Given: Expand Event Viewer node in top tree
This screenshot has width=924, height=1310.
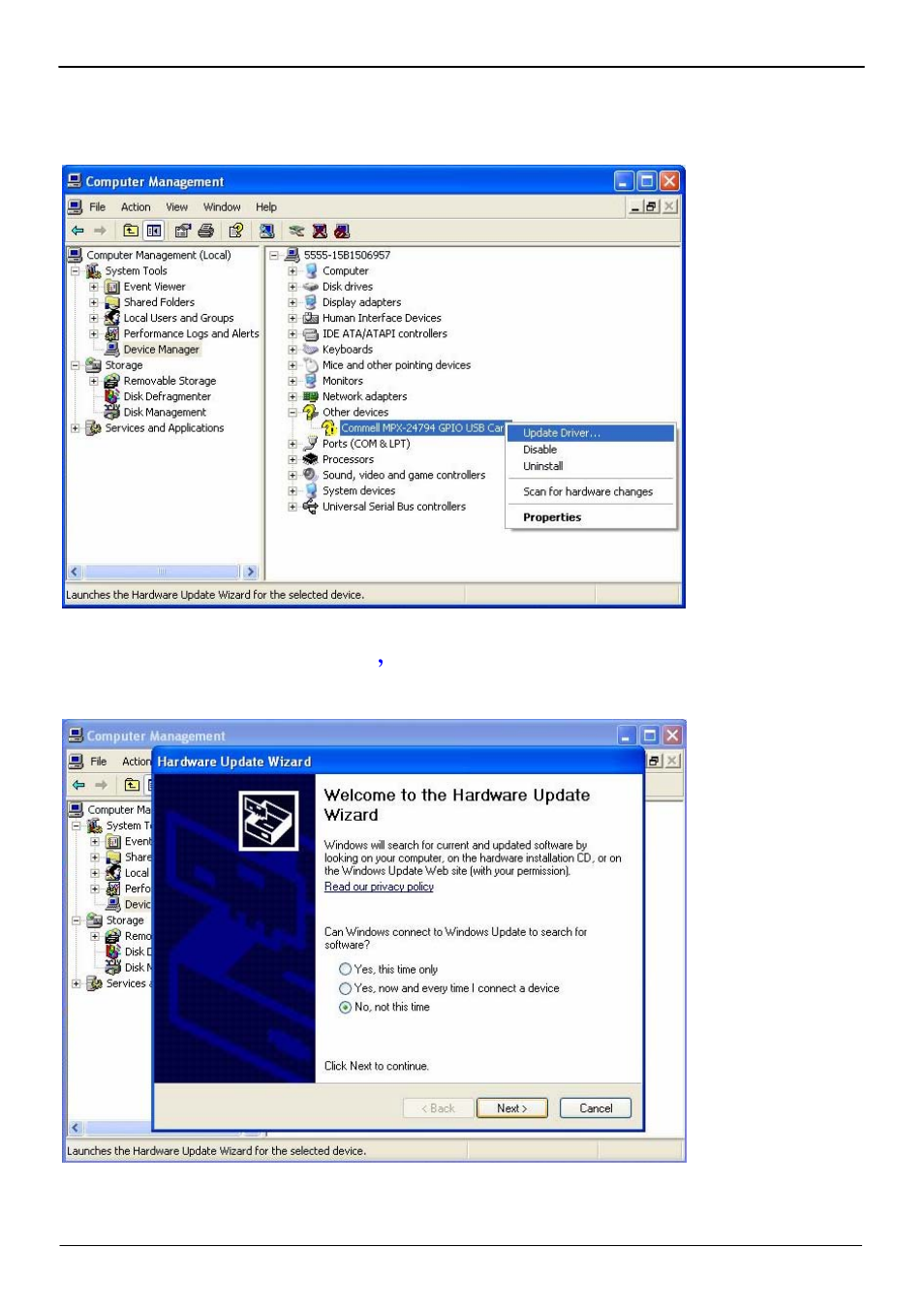Looking at the screenshot, I should click(94, 287).
